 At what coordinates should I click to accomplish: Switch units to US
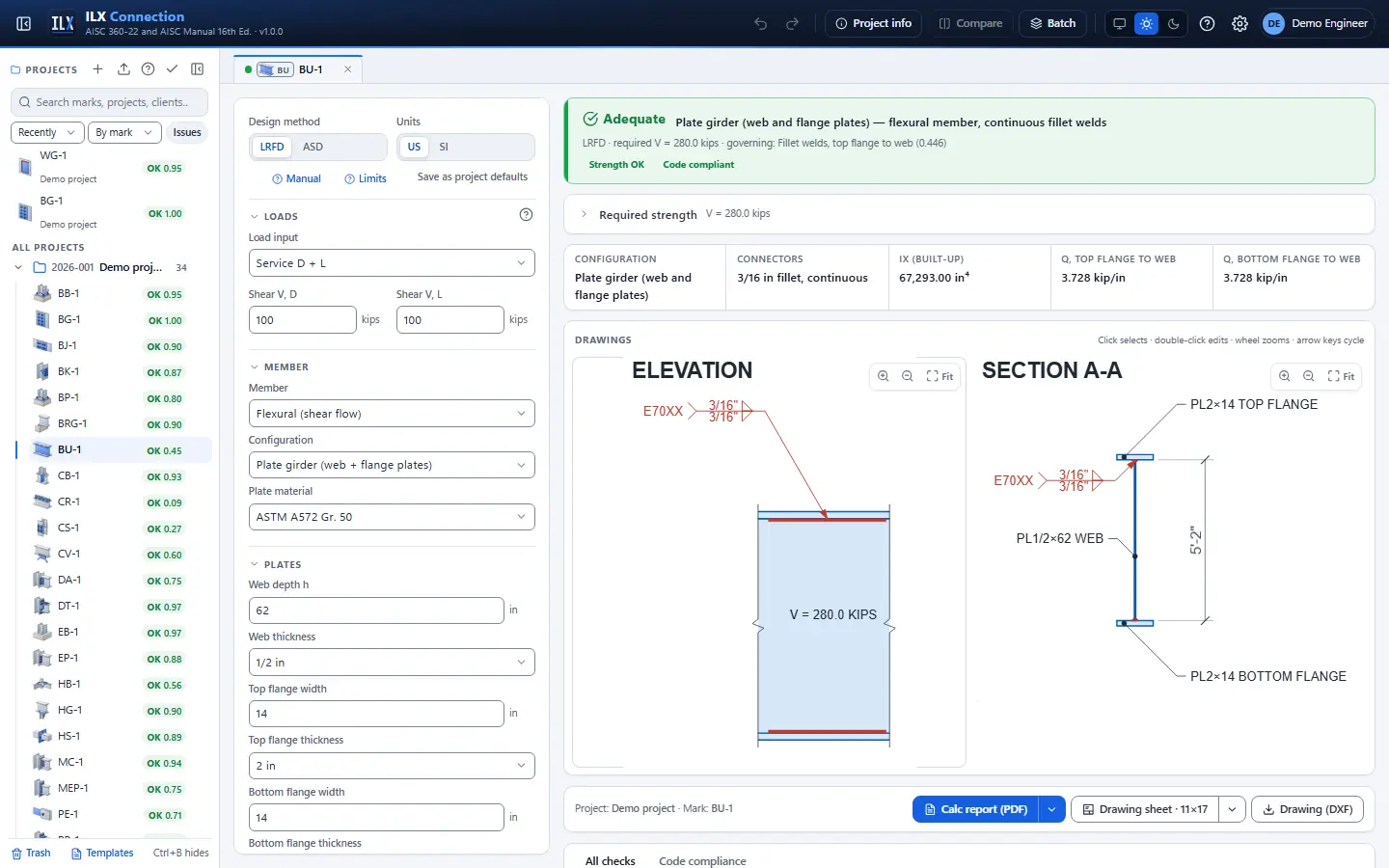[x=414, y=147]
